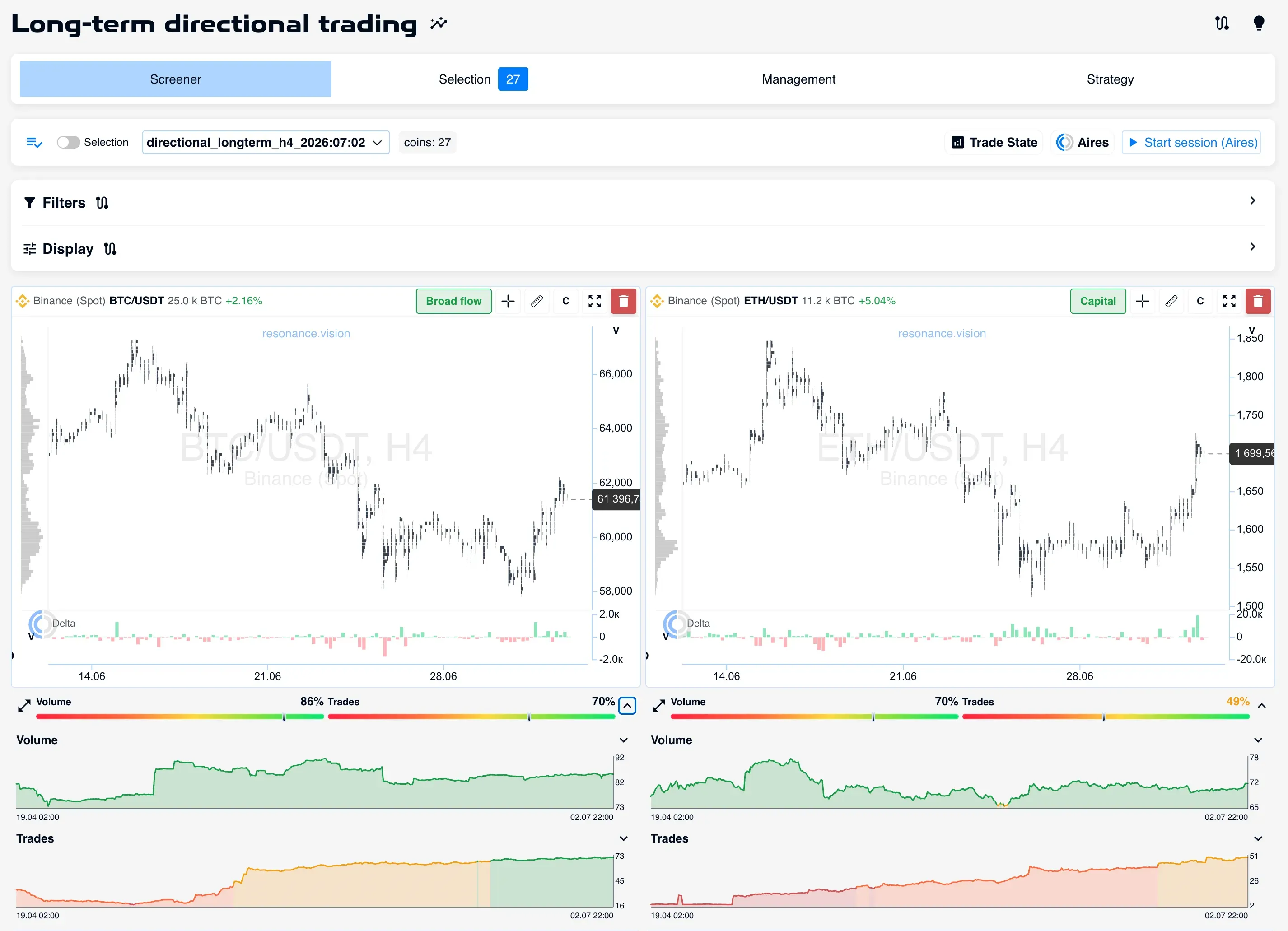Collapse the BTC Trades chart section

point(624,838)
